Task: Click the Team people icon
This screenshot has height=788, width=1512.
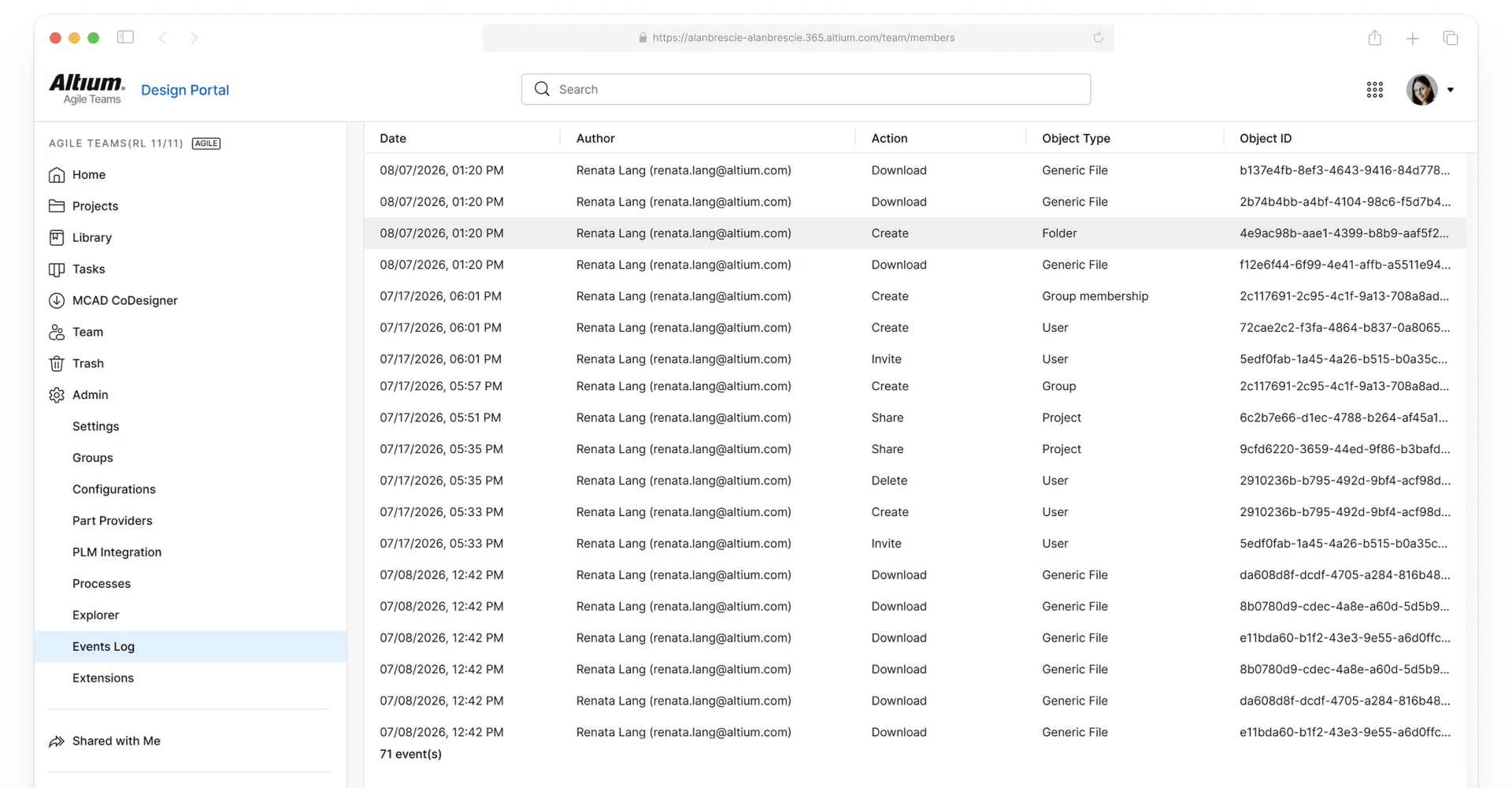Action: click(57, 333)
